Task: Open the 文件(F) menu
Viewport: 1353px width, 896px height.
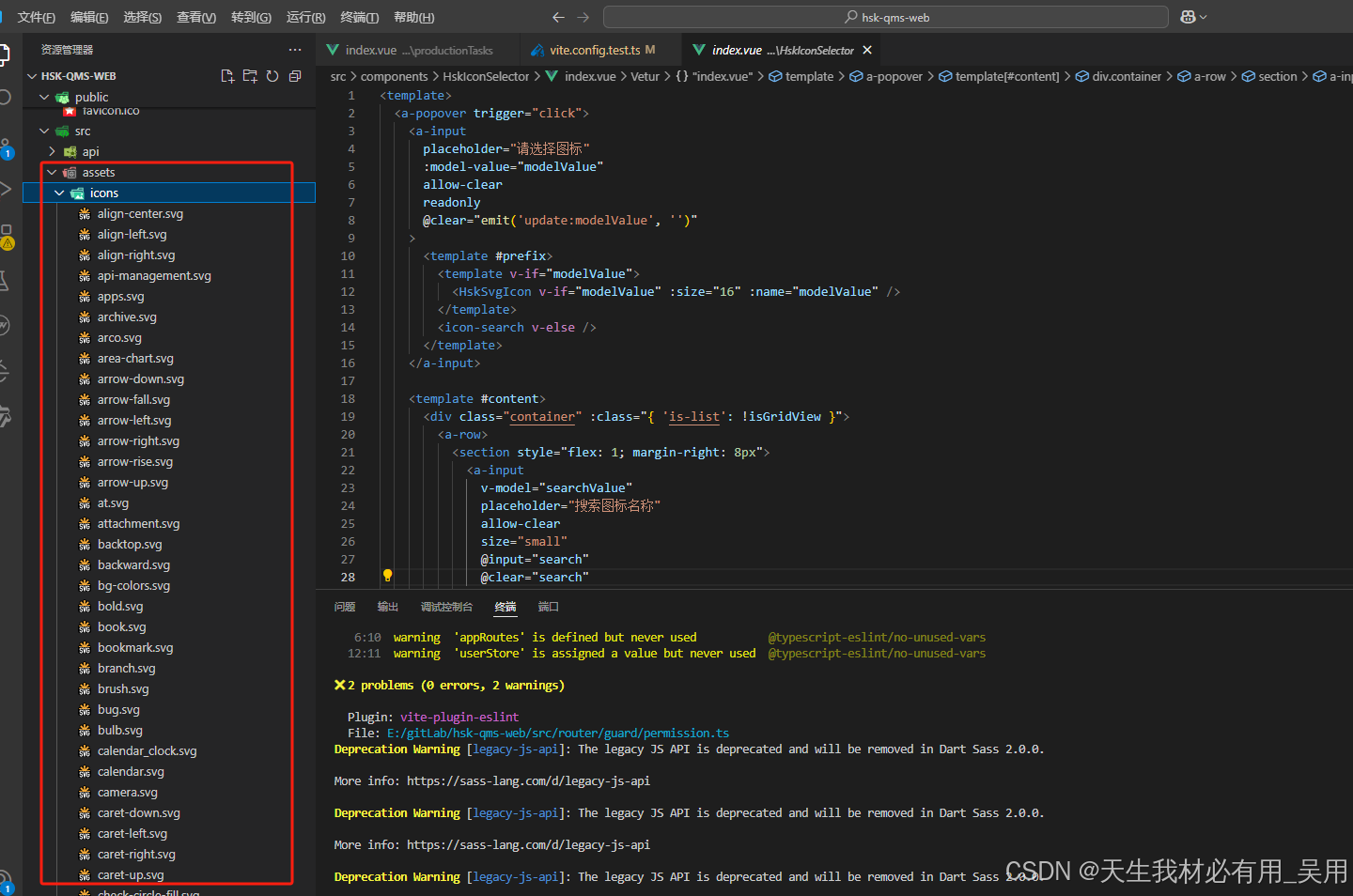Action: 36,17
